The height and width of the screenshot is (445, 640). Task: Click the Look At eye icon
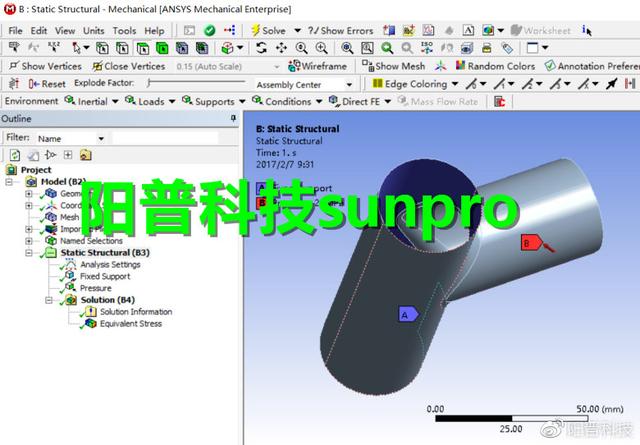(467, 48)
